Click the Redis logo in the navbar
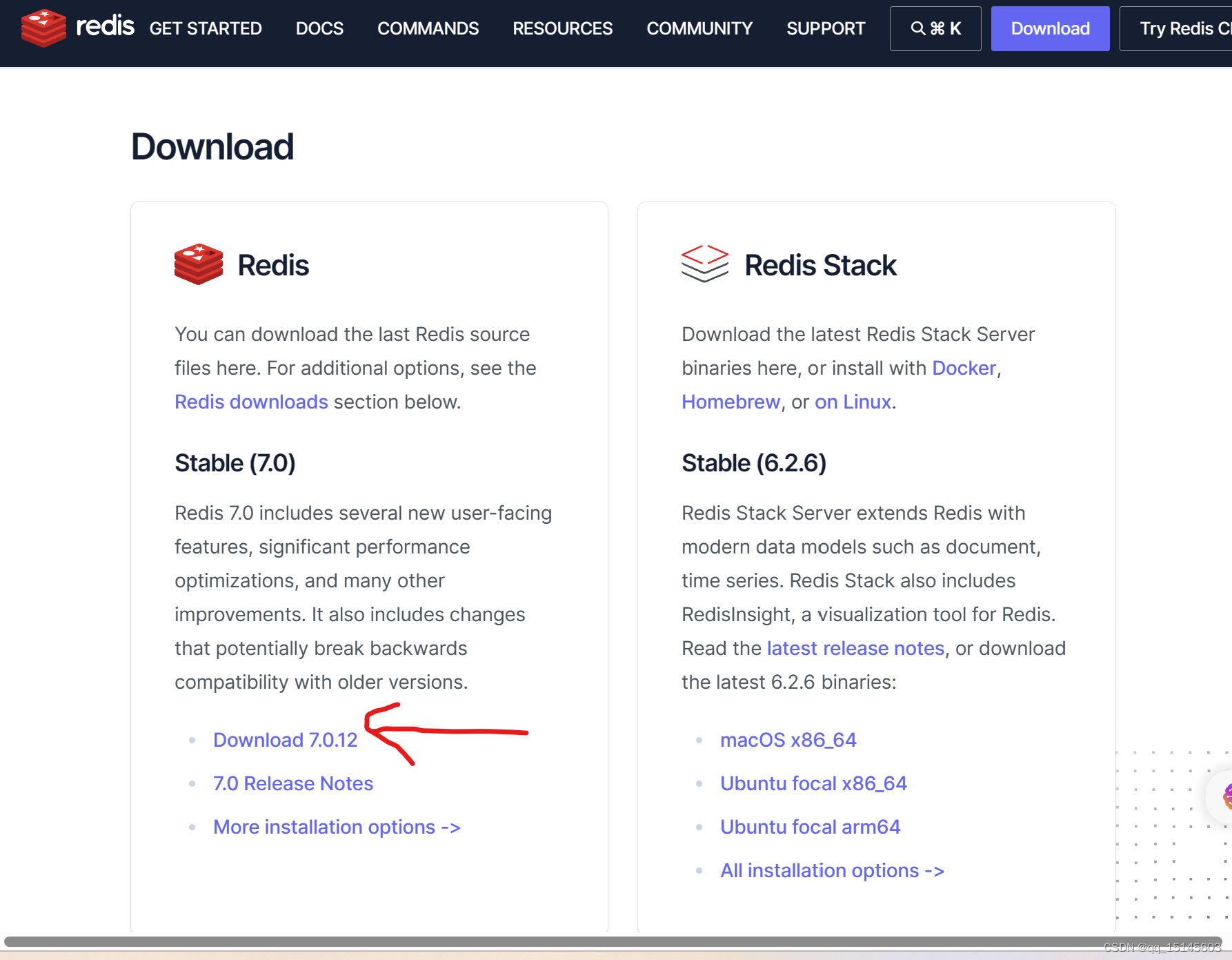This screenshot has width=1232, height=960. pos(77,28)
